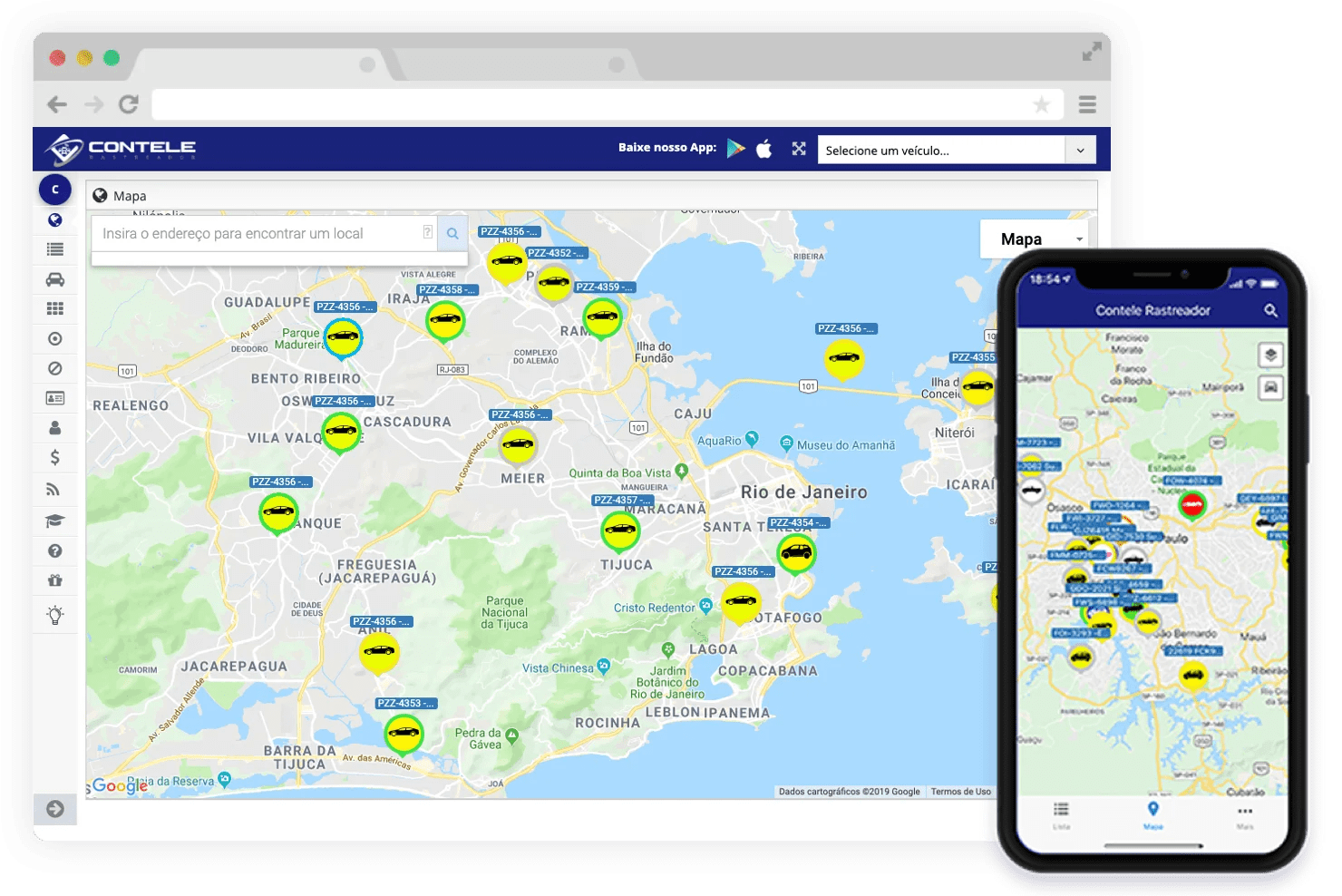Screen dimensions: 1342x896
Task: Open the browser hamburger menu
Action: (1087, 104)
